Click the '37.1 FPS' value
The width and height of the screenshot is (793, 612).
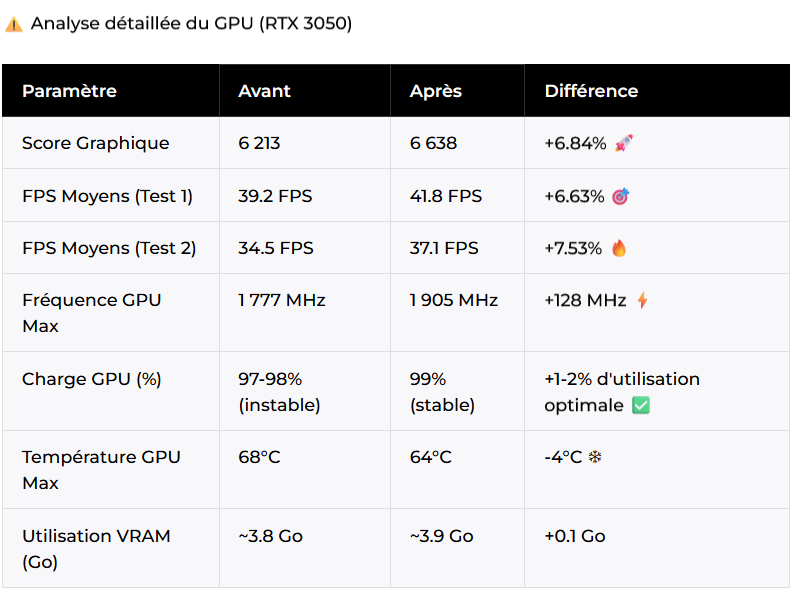pyautogui.click(x=444, y=248)
